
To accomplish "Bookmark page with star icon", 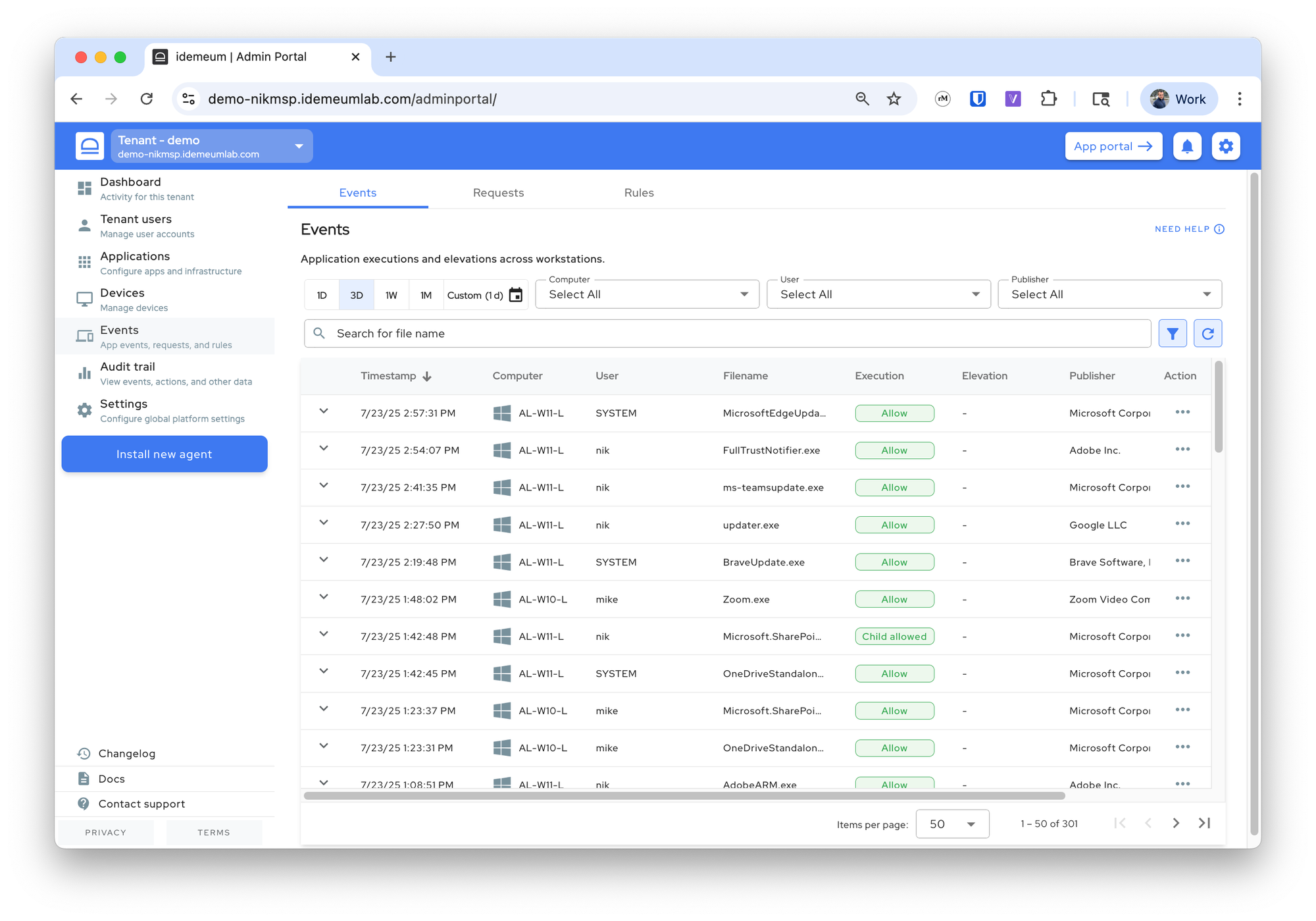I will tap(894, 99).
